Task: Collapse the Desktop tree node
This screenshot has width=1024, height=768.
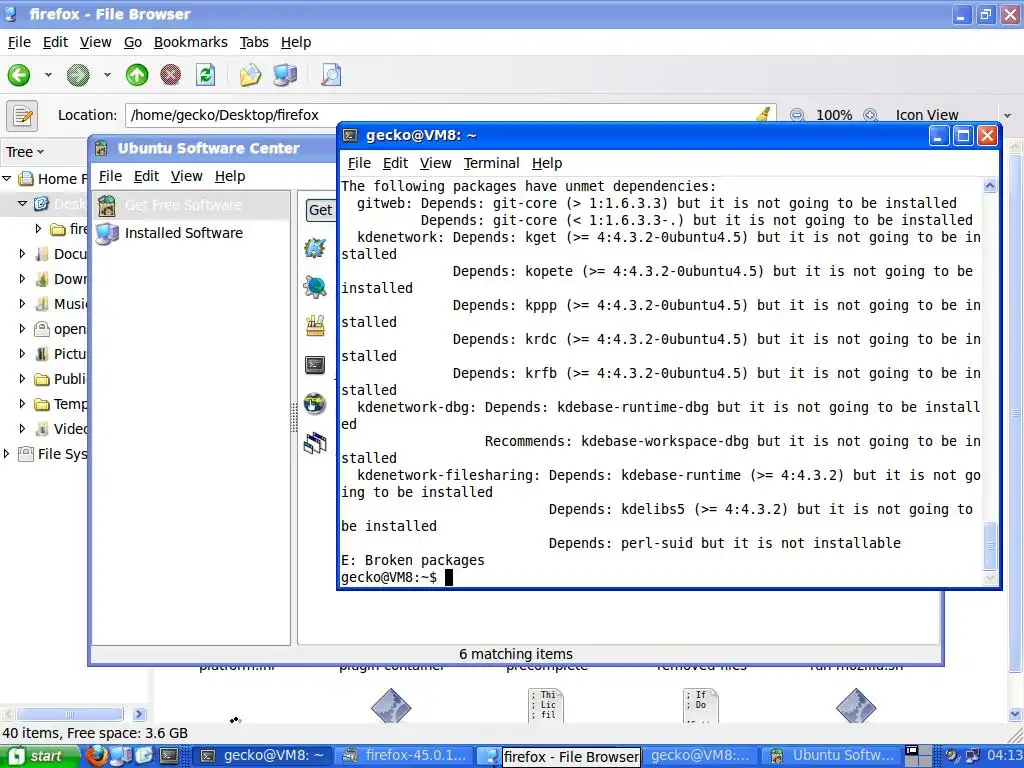Action: [22, 204]
